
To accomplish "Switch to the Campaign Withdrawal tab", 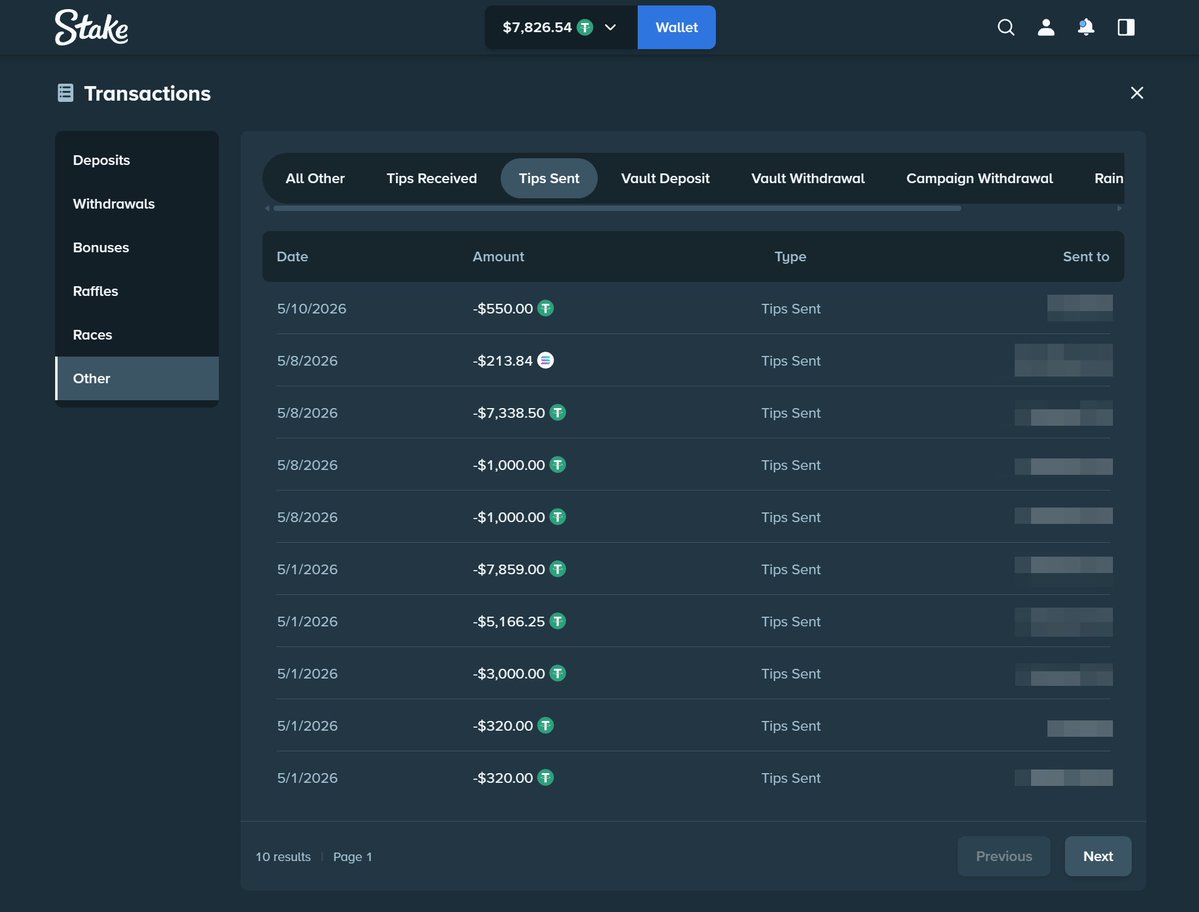I will [980, 178].
